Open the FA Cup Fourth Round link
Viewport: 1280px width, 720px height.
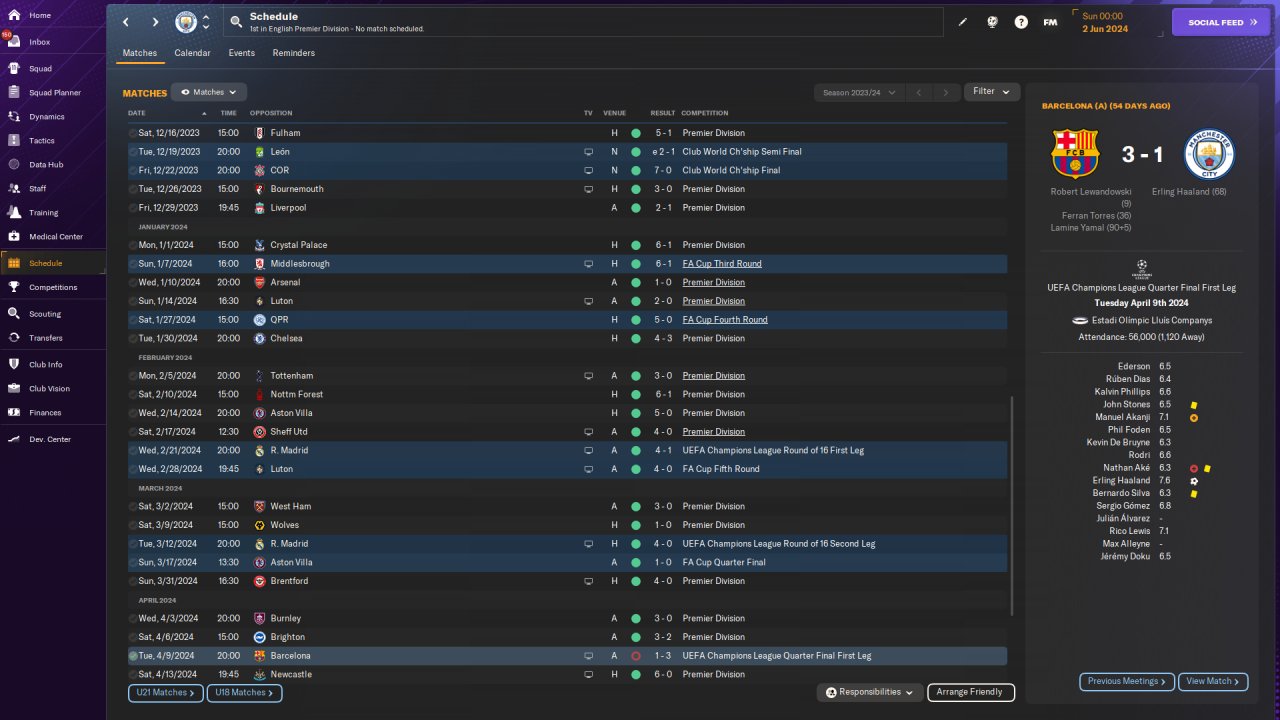click(725, 320)
